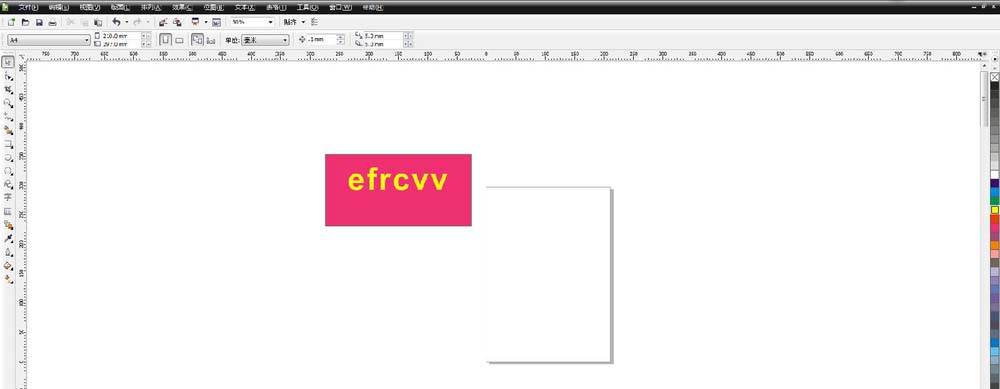Pick the yellow palette swatch

(x=994, y=210)
